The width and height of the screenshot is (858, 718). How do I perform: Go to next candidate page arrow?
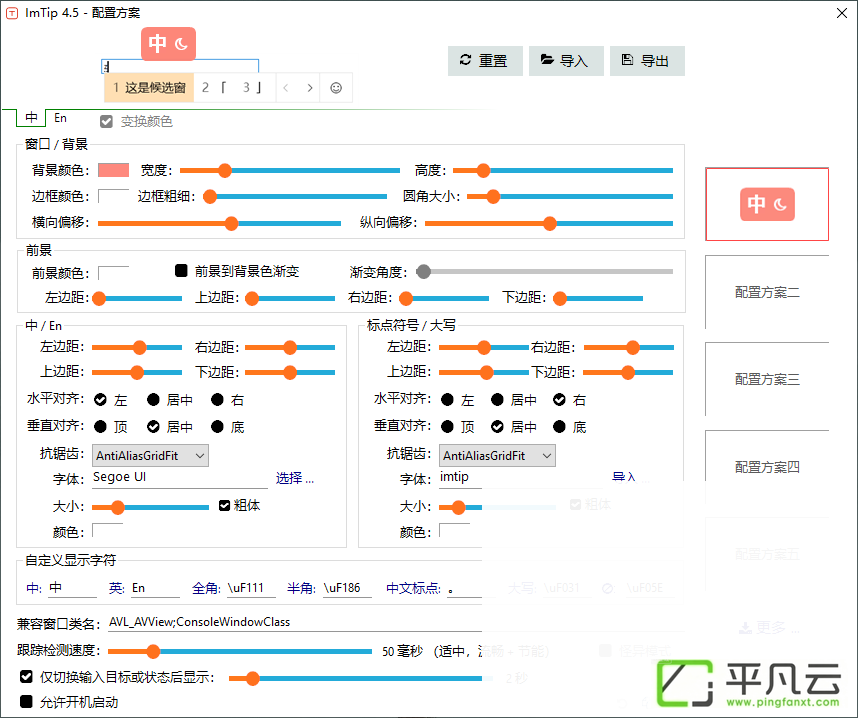[x=310, y=88]
